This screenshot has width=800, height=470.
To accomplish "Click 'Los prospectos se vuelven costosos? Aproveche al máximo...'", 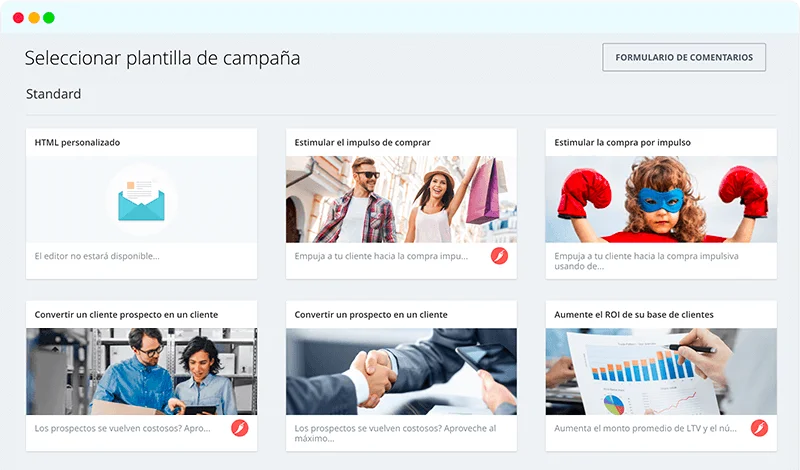I will (x=395, y=433).
